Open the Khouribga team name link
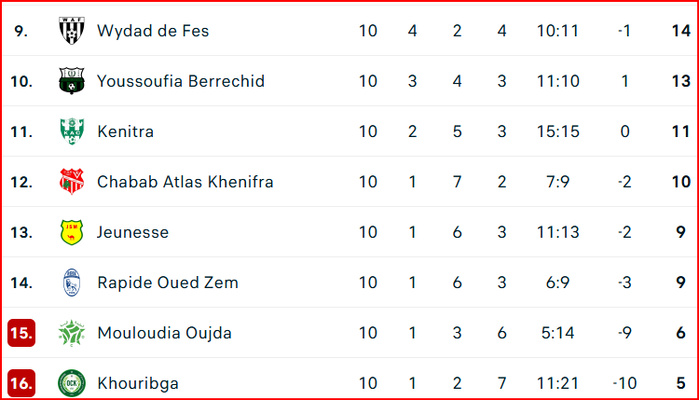The width and height of the screenshot is (699, 400). [137, 383]
